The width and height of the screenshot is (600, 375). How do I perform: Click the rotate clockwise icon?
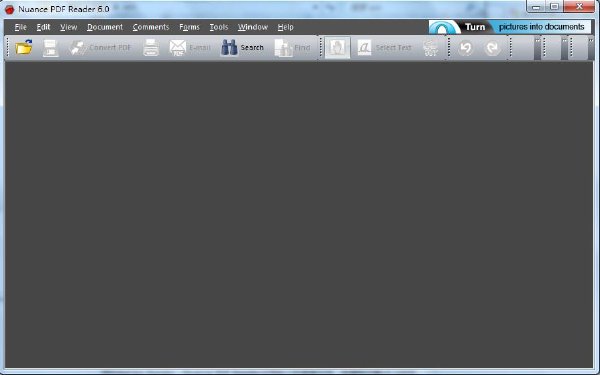492,48
